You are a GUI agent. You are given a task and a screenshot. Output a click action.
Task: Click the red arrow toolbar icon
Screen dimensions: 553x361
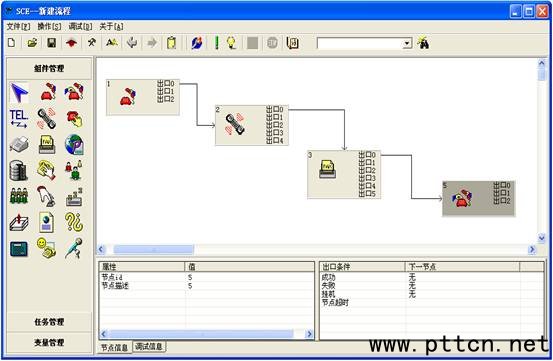pos(71,43)
